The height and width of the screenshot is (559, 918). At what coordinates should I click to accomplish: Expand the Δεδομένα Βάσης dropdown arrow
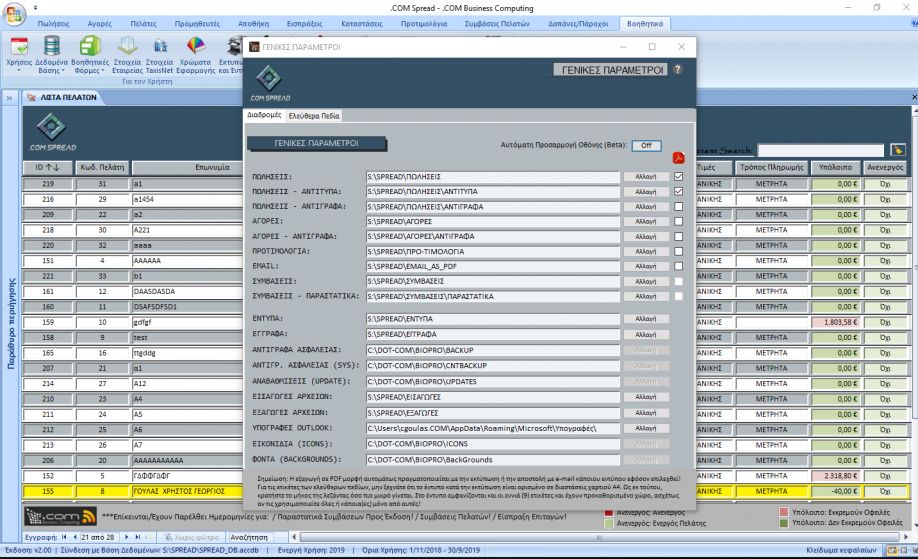click(63, 71)
